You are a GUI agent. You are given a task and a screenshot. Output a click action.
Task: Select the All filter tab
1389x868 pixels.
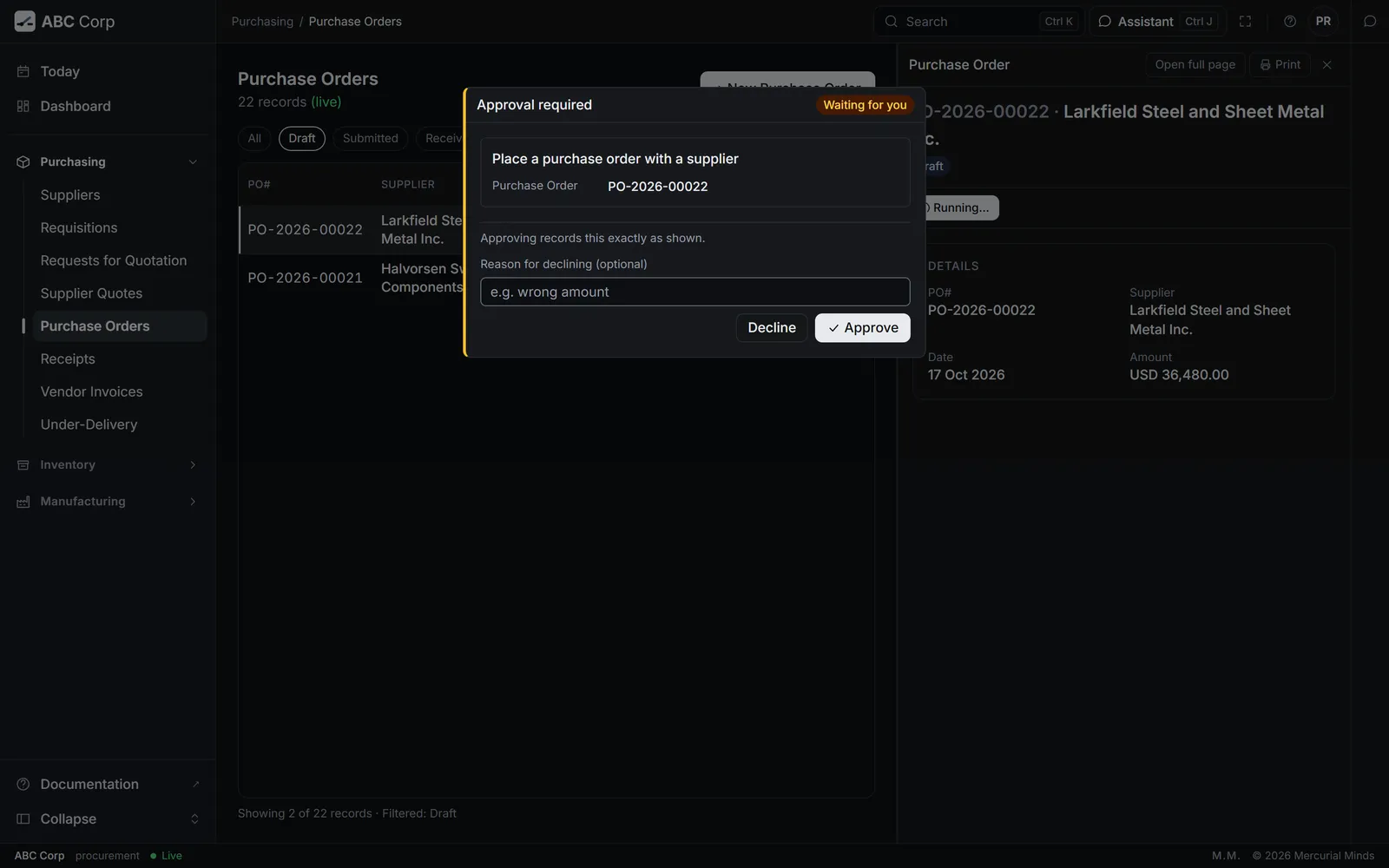point(254,139)
